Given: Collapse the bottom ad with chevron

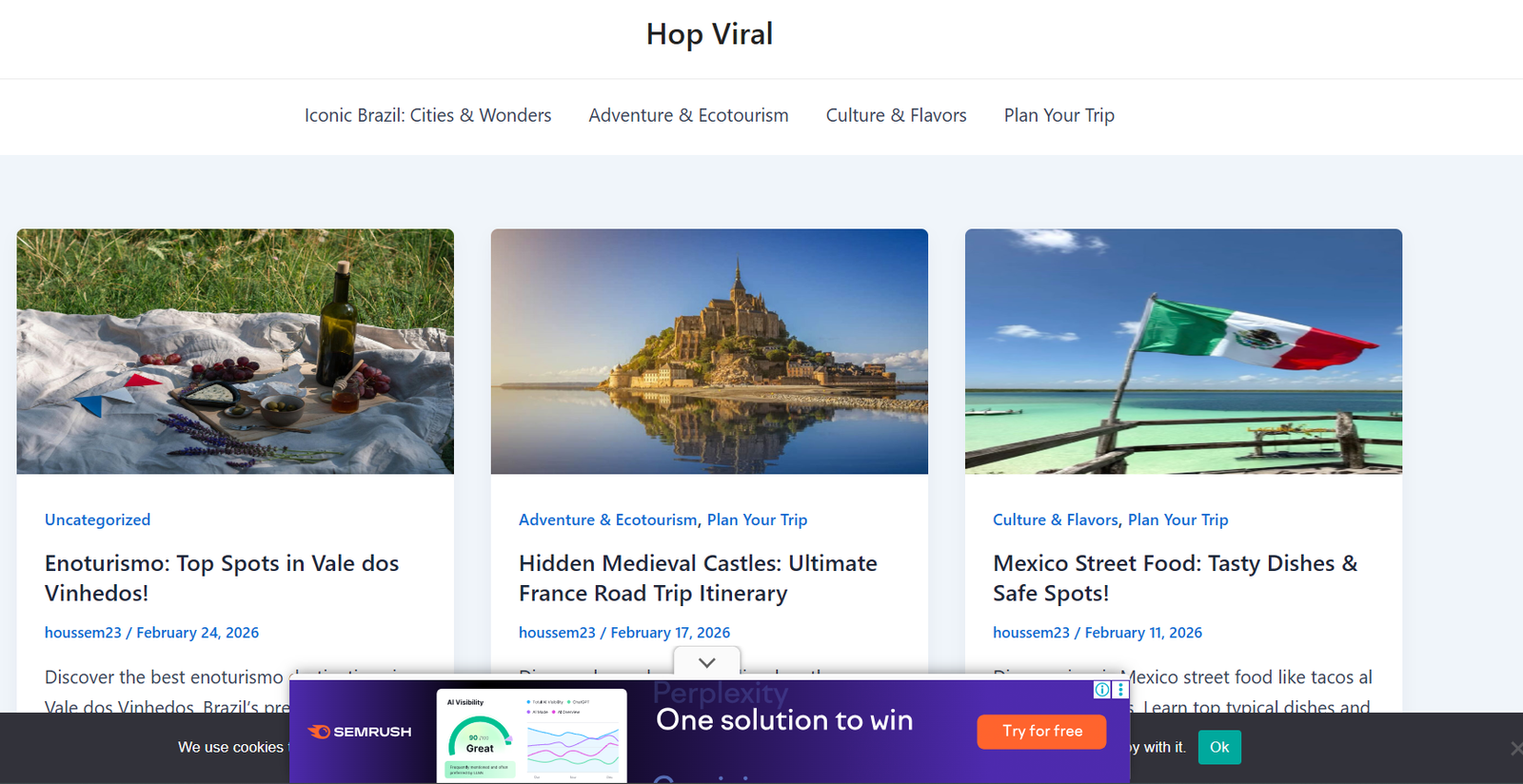Looking at the screenshot, I should point(706,662).
